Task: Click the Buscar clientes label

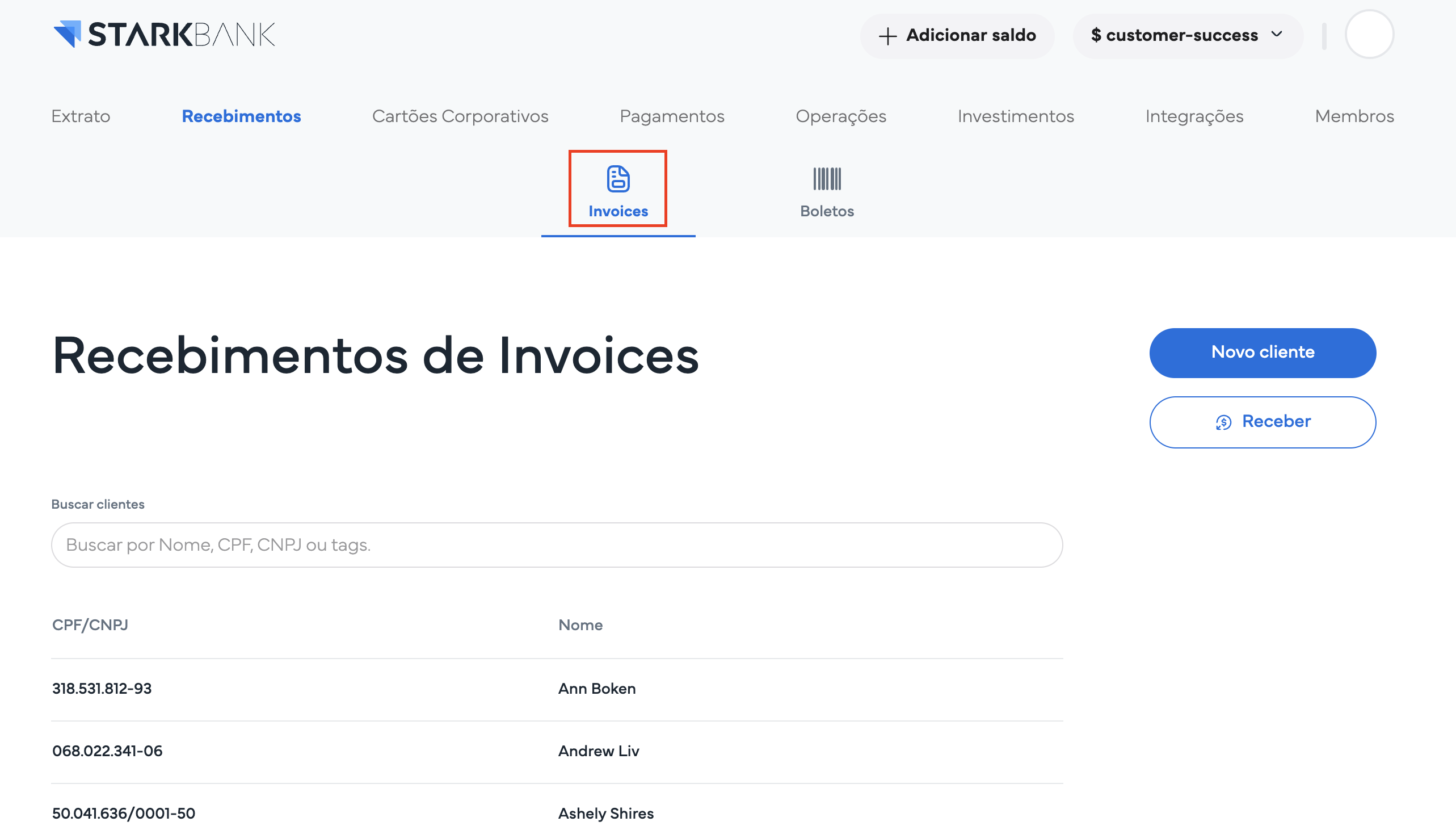Action: pyautogui.click(x=98, y=505)
